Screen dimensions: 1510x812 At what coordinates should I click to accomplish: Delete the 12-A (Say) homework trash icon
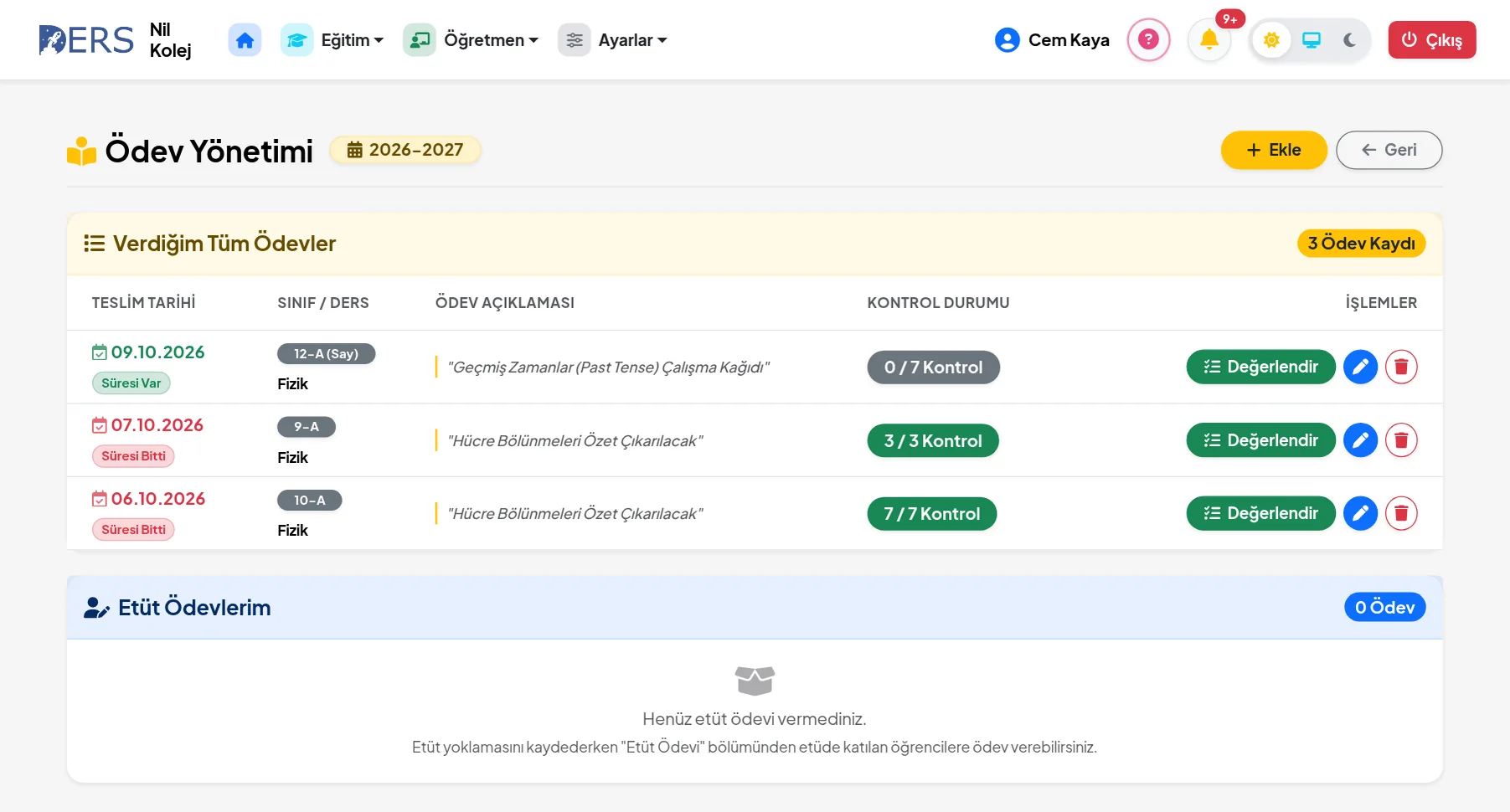click(x=1401, y=367)
